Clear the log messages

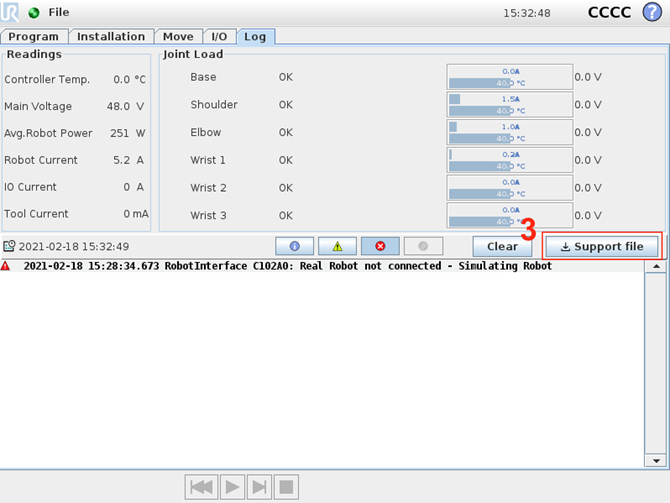coord(502,246)
